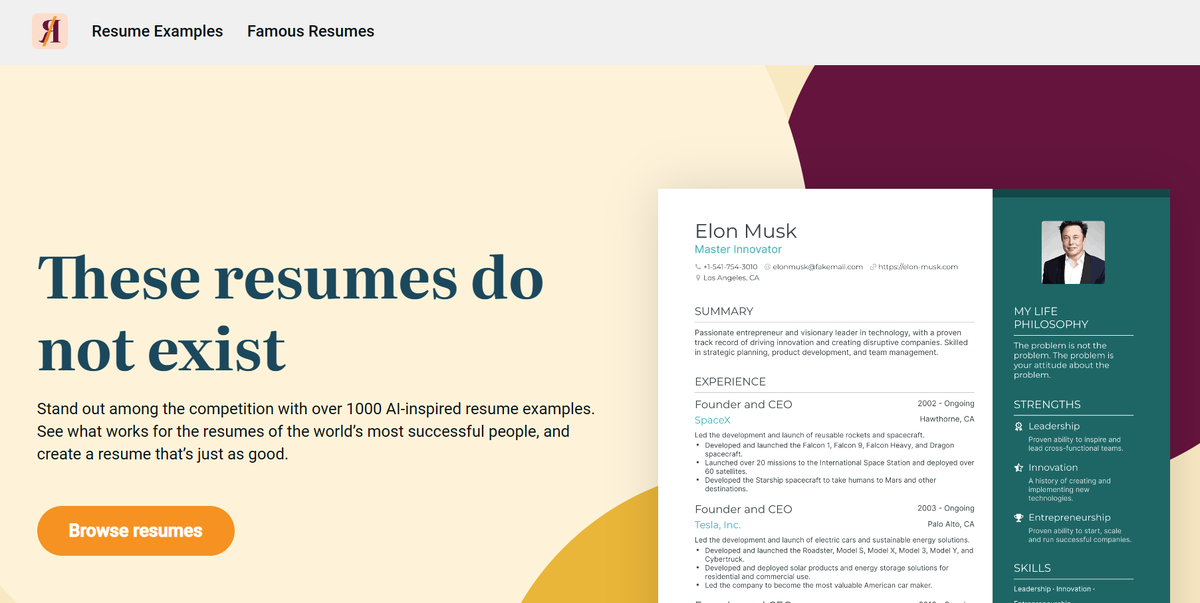Viewport: 1200px width, 603px height.
Task: Click the '2002 - Ongoing' date text
Action: point(946,404)
